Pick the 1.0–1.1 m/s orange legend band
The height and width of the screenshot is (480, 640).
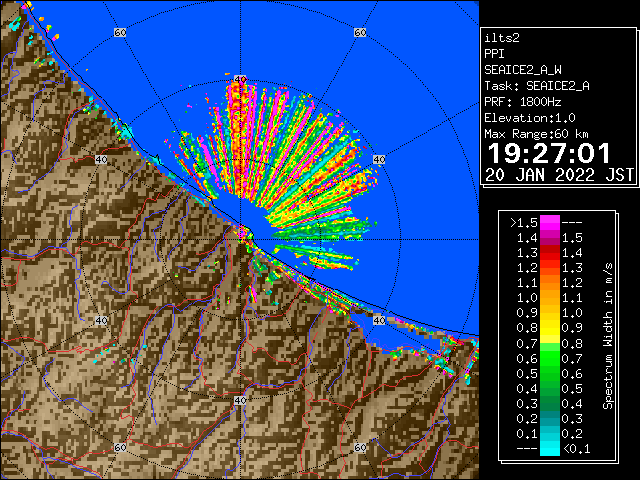pos(550,298)
